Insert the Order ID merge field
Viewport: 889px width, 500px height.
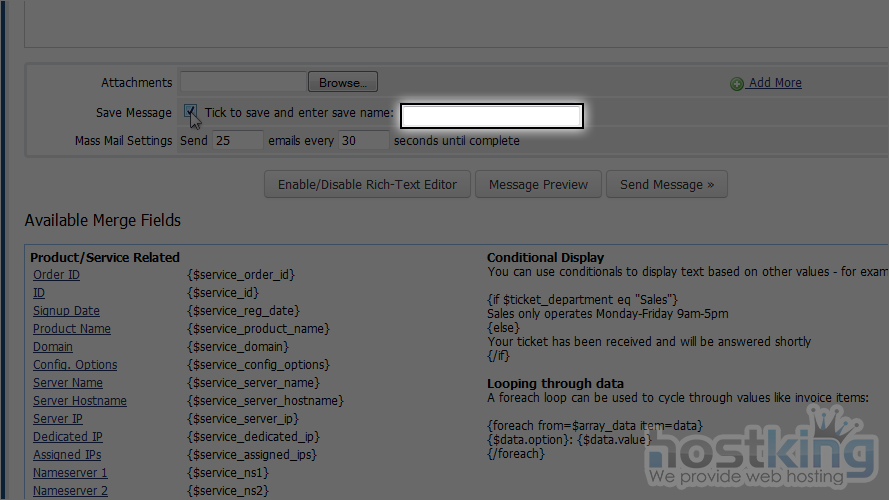coord(56,275)
